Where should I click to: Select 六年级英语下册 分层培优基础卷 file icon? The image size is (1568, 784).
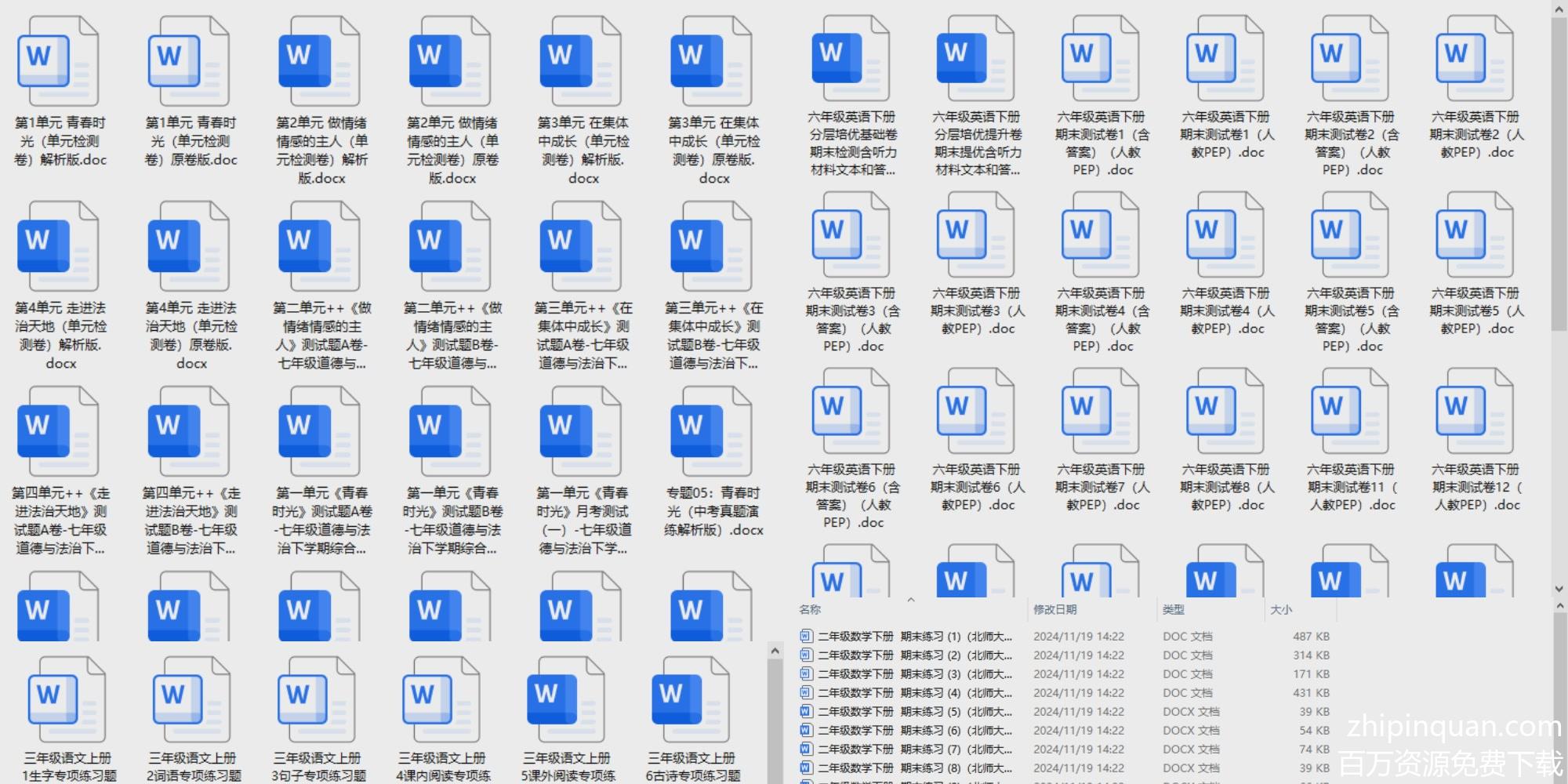click(x=851, y=58)
